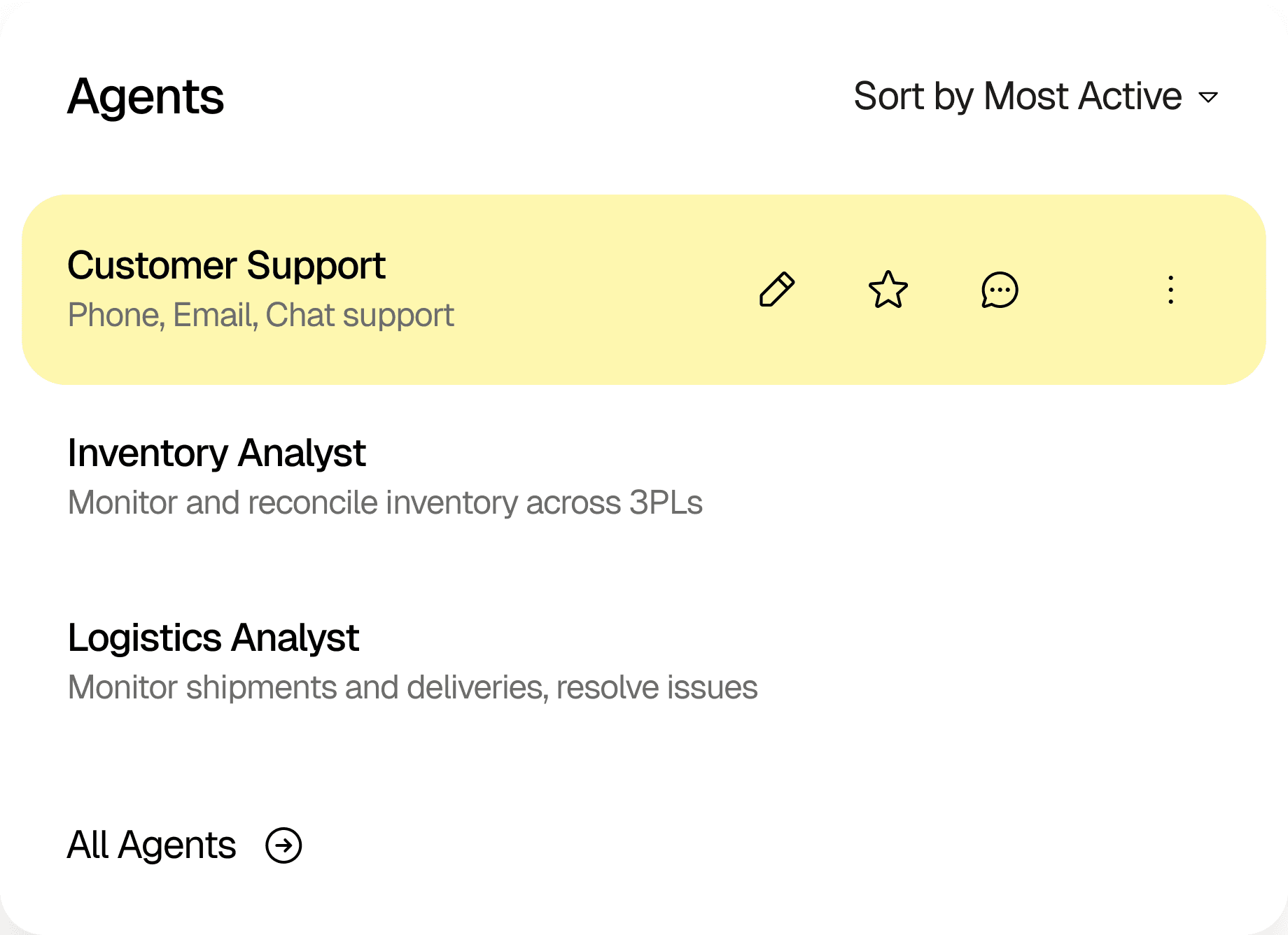Open the Inventory Analyst agent
Screen dimensions: 1288x935
(x=216, y=453)
